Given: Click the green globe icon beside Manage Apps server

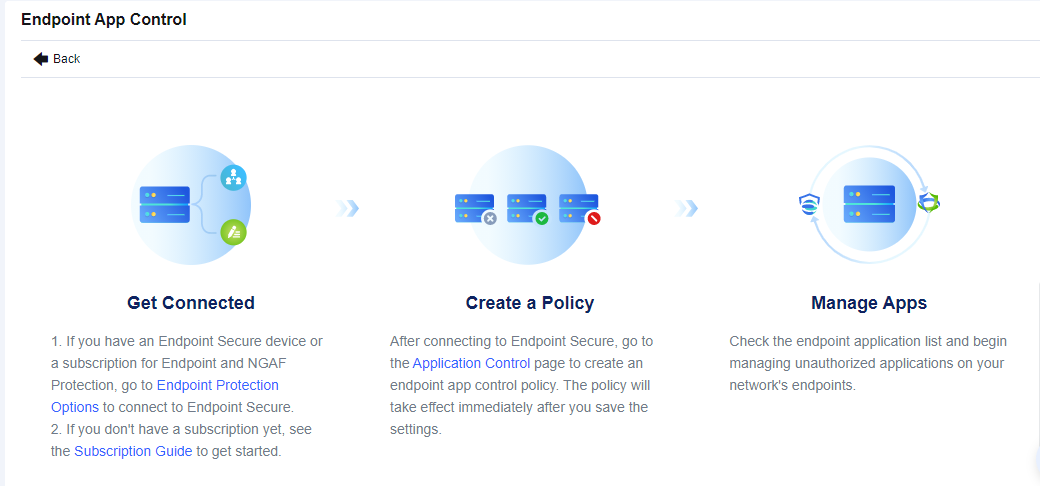Looking at the screenshot, I should pyautogui.click(x=929, y=203).
